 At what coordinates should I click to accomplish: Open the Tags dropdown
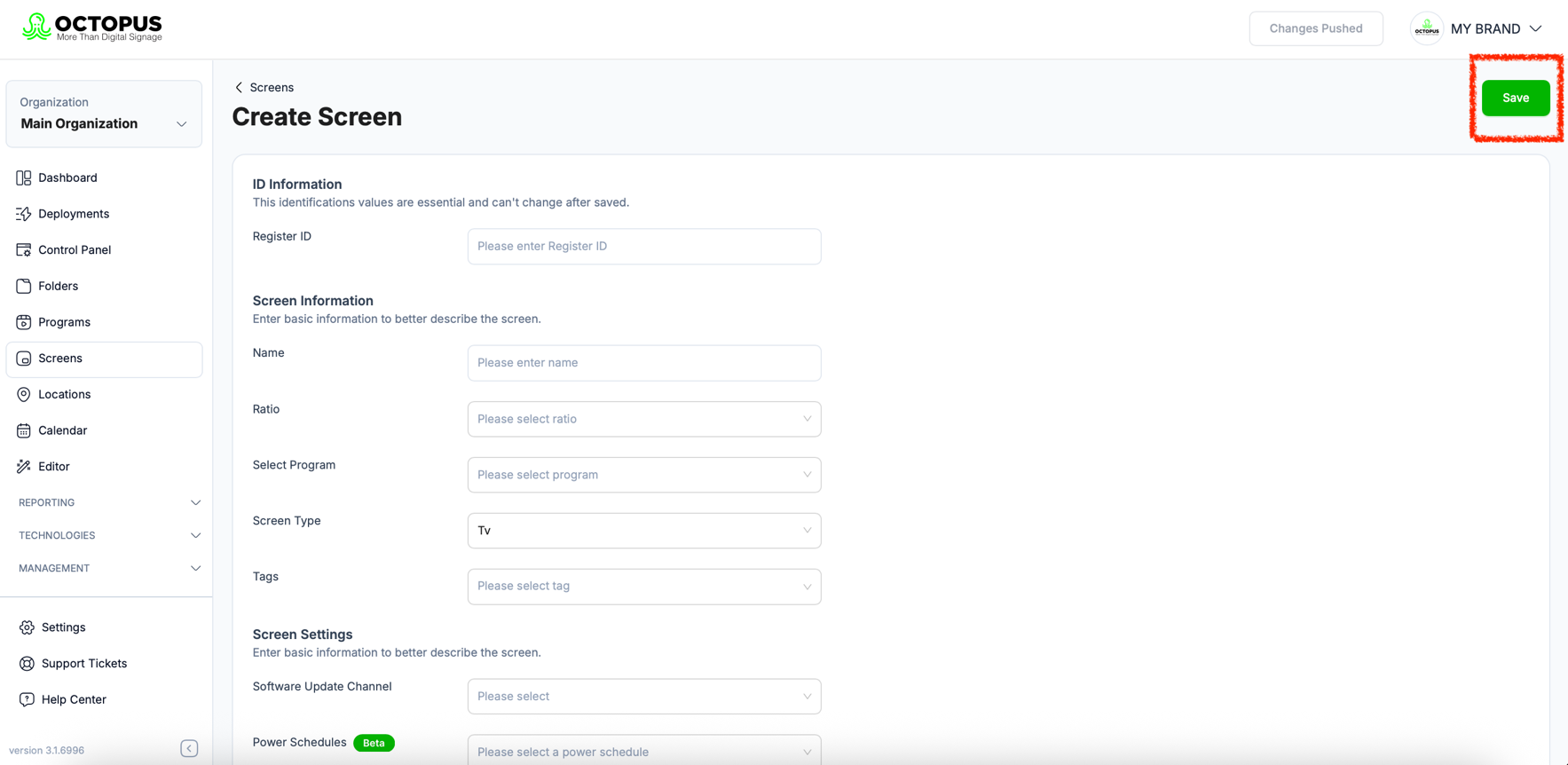click(644, 587)
